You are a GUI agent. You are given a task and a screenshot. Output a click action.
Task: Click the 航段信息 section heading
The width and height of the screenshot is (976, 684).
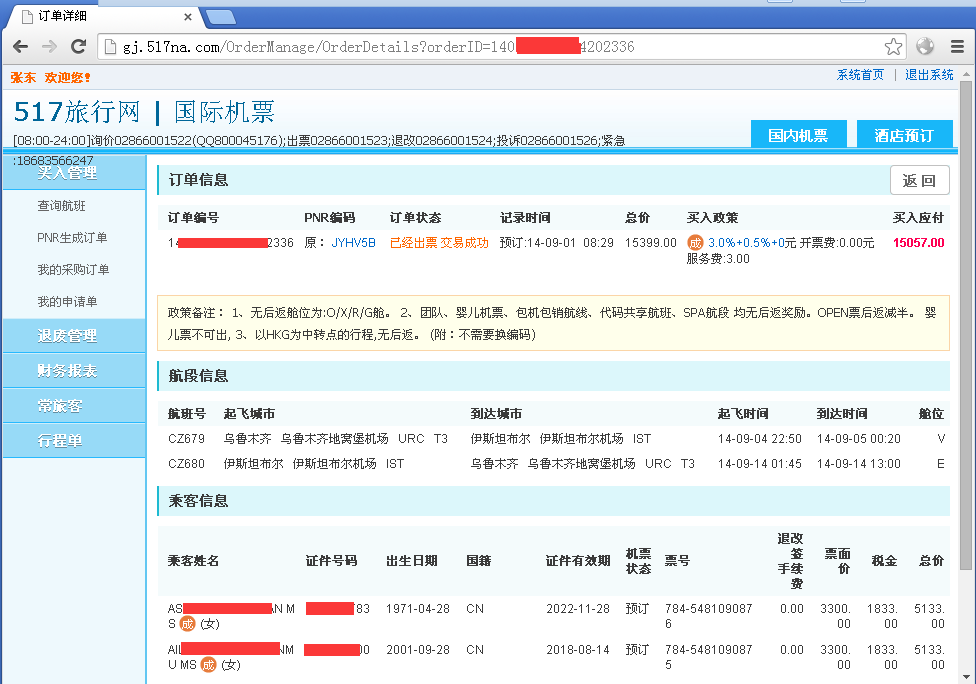click(199, 376)
